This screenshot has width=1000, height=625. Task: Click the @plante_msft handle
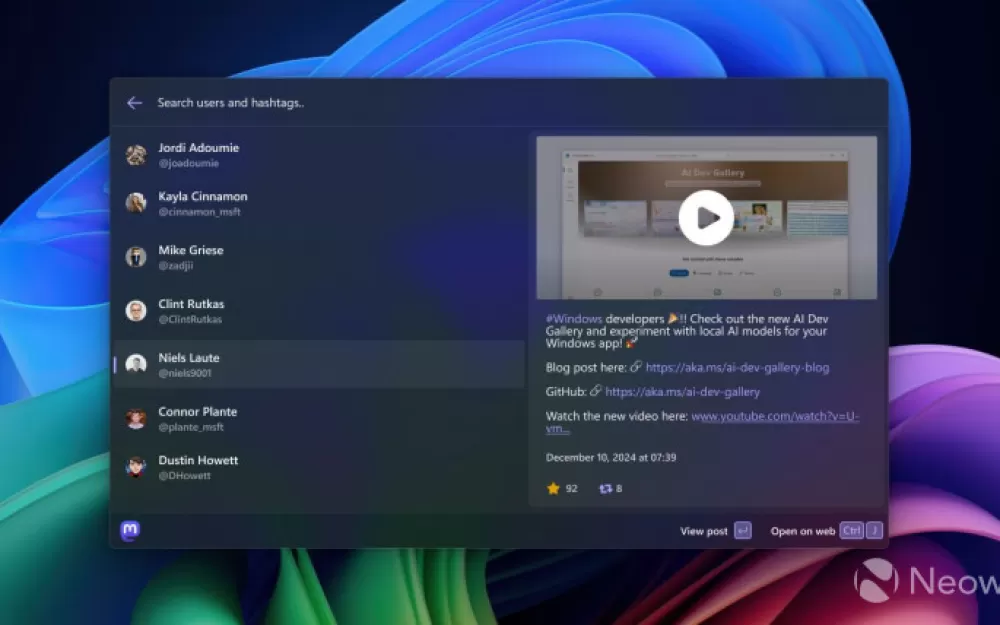pyautogui.click(x=191, y=427)
